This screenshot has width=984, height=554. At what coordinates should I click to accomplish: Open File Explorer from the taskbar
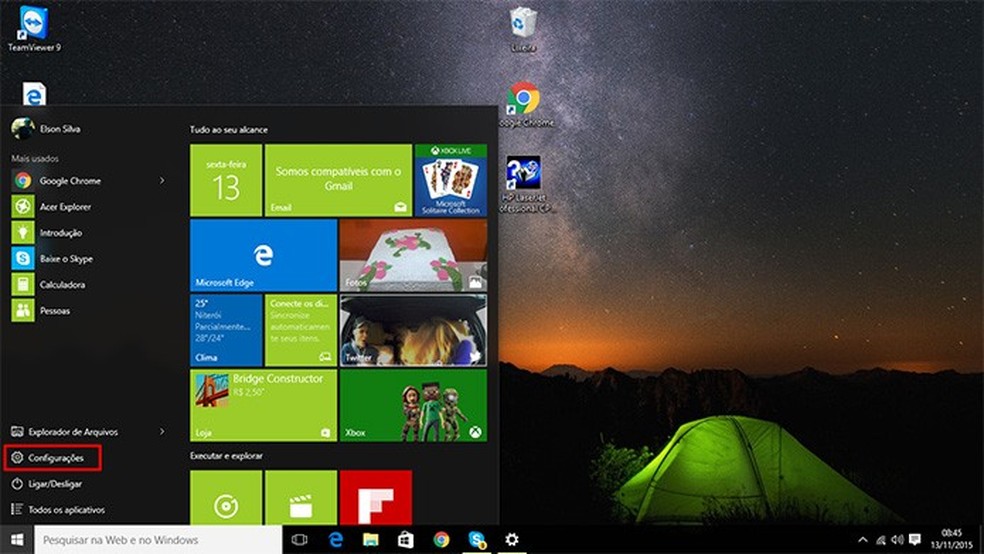pyautogui.click(x=371, y=540)
